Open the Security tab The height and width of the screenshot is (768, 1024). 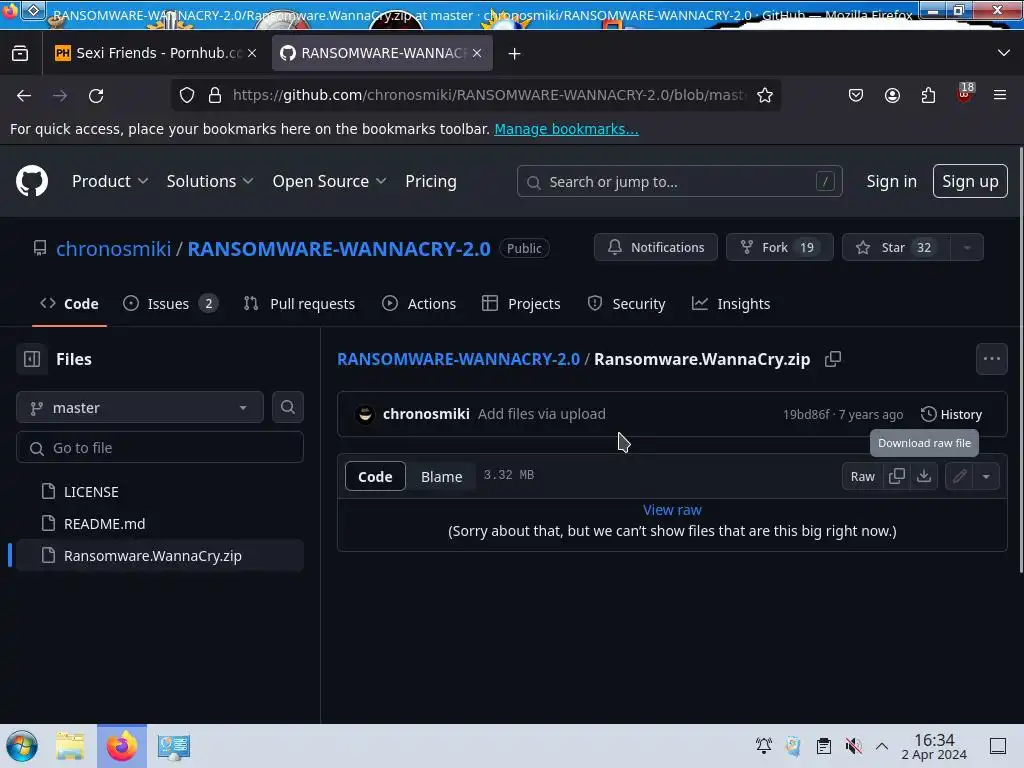coord(626,304)
